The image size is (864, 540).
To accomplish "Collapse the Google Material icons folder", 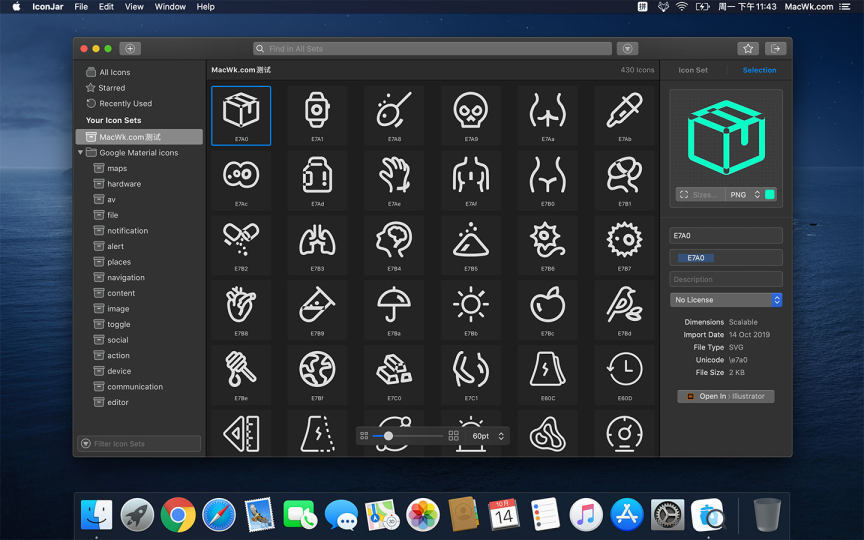I will (x=80, y=153).
